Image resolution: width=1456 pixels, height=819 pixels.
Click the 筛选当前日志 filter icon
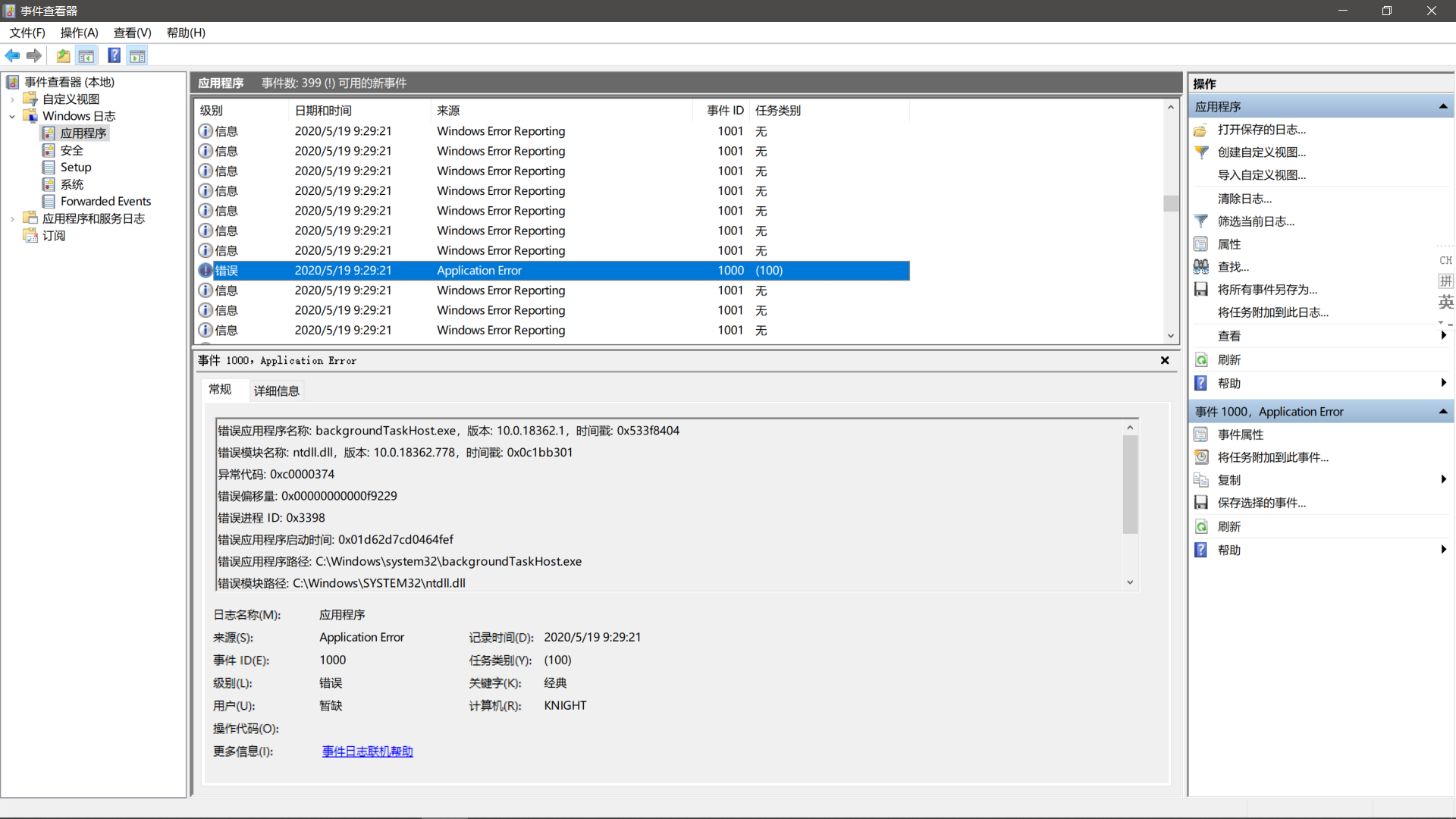(x=1202, y=221)
